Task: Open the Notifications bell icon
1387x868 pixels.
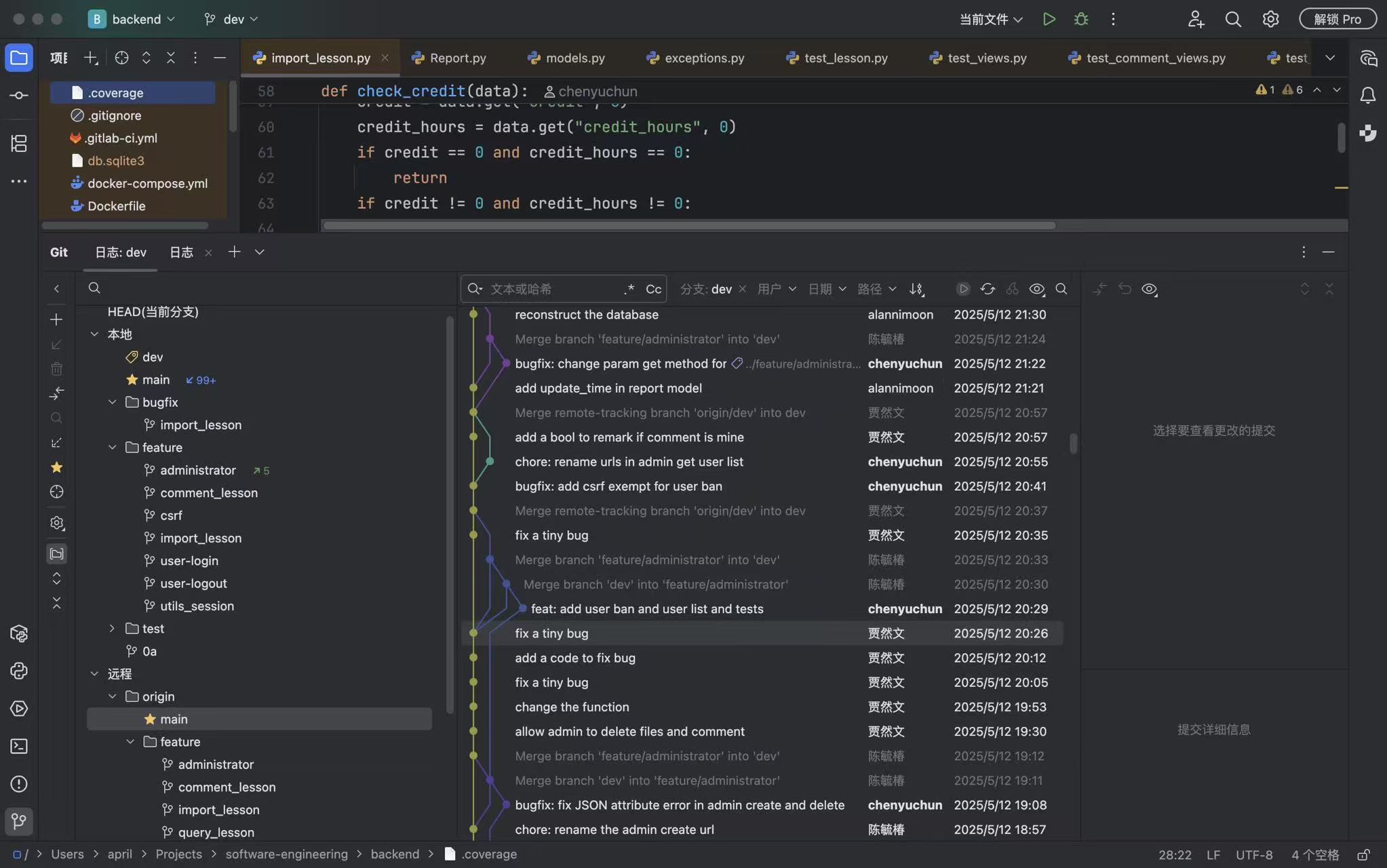Action: (1368, 96)
